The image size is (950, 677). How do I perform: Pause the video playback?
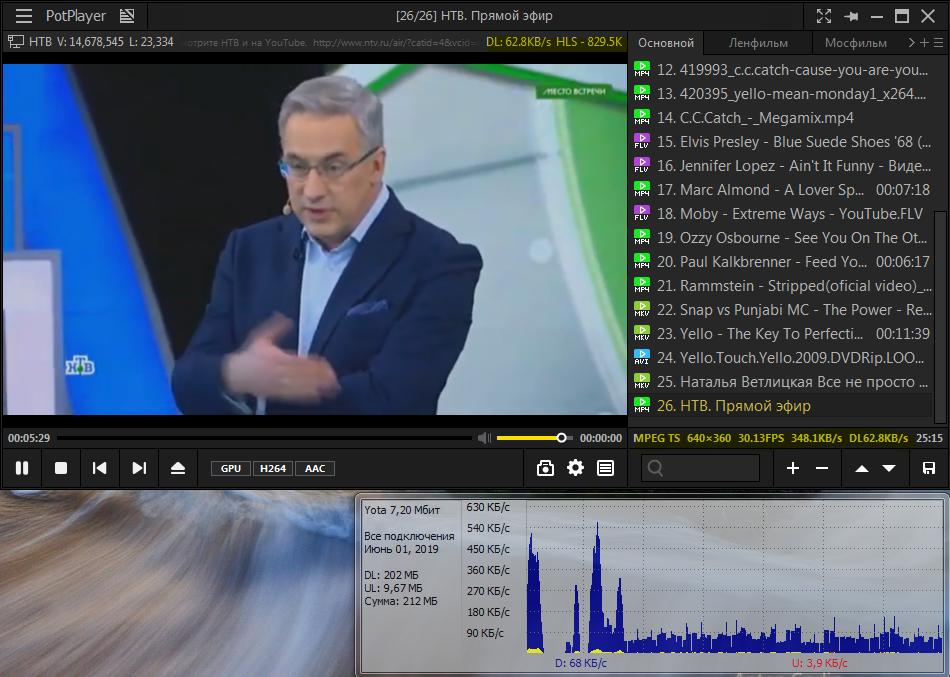pos(21,468)
